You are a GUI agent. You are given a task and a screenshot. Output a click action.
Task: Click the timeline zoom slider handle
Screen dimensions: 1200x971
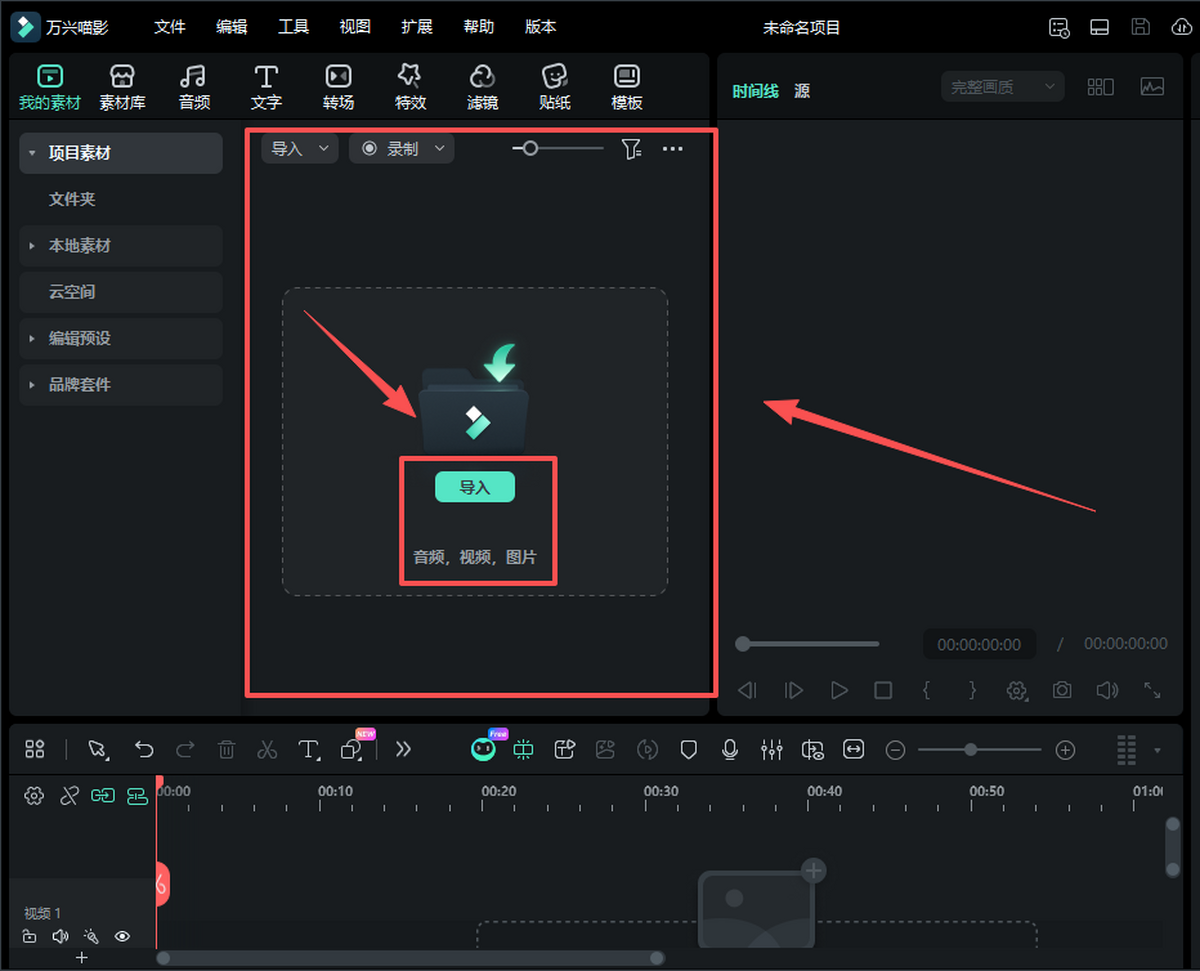click(x=970, y=749)
